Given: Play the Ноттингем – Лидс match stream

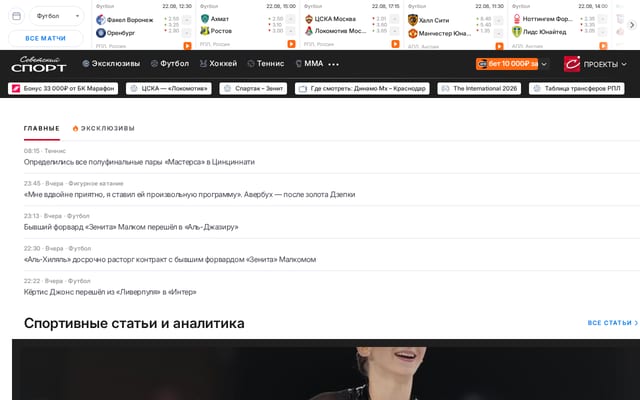Looking at the screenshot, I should [x=603, y=46].
